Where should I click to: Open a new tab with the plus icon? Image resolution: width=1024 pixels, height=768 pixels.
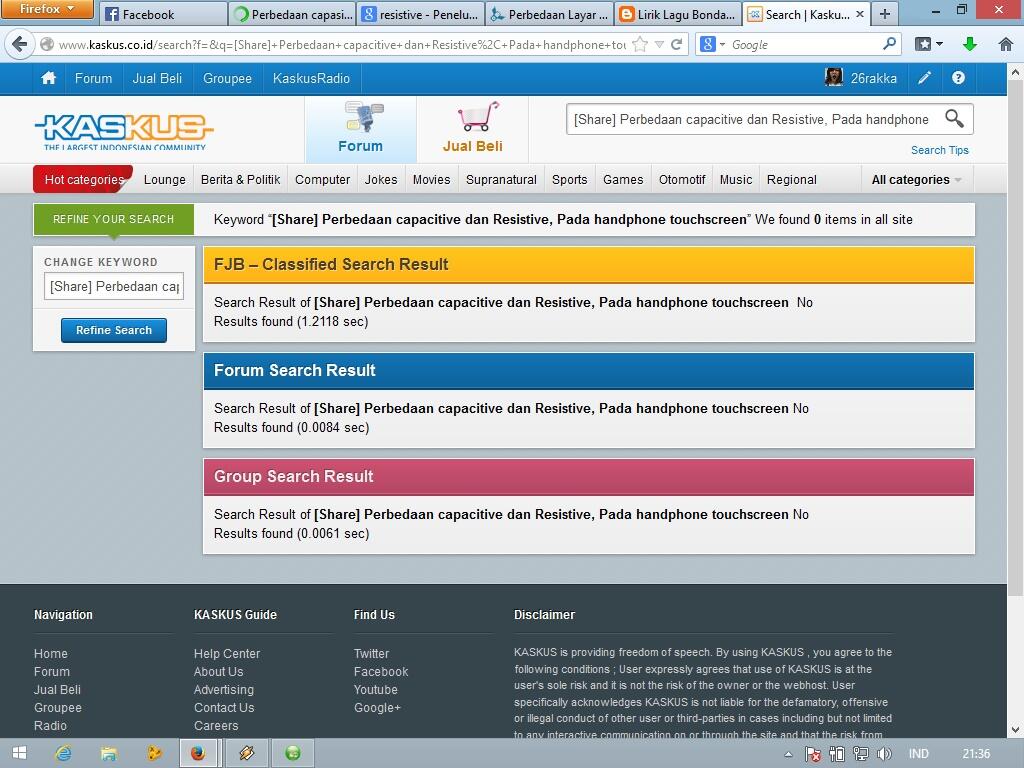click(x=884, y=14)
